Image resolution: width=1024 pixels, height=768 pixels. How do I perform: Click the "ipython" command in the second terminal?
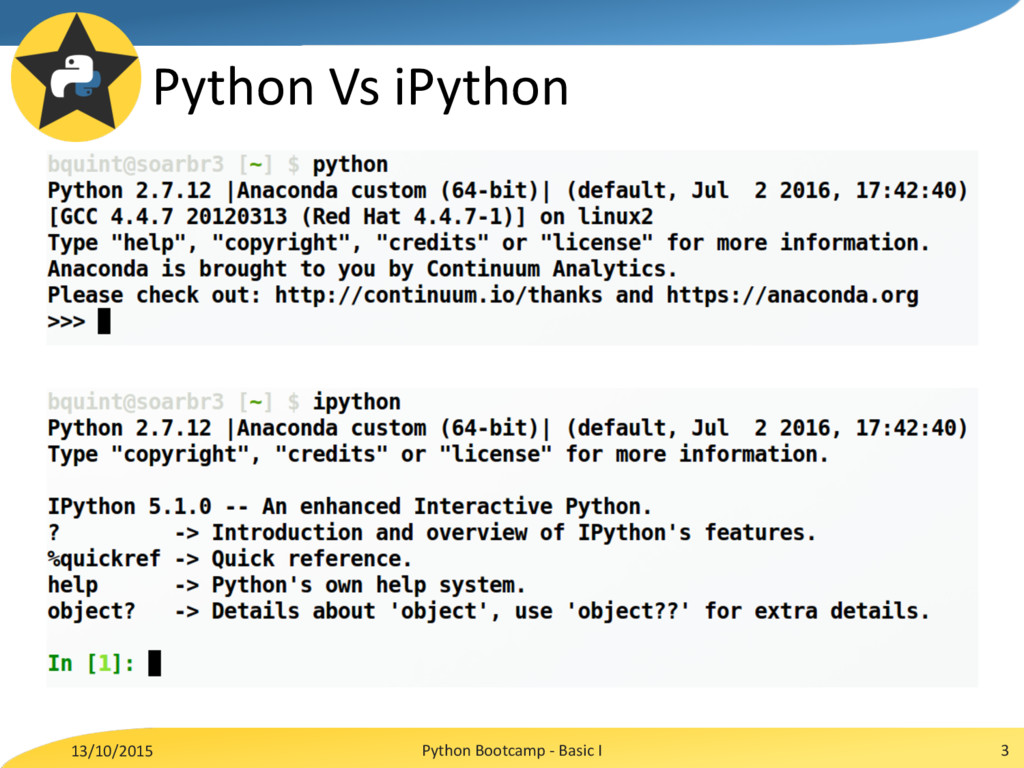pos(357,402)
